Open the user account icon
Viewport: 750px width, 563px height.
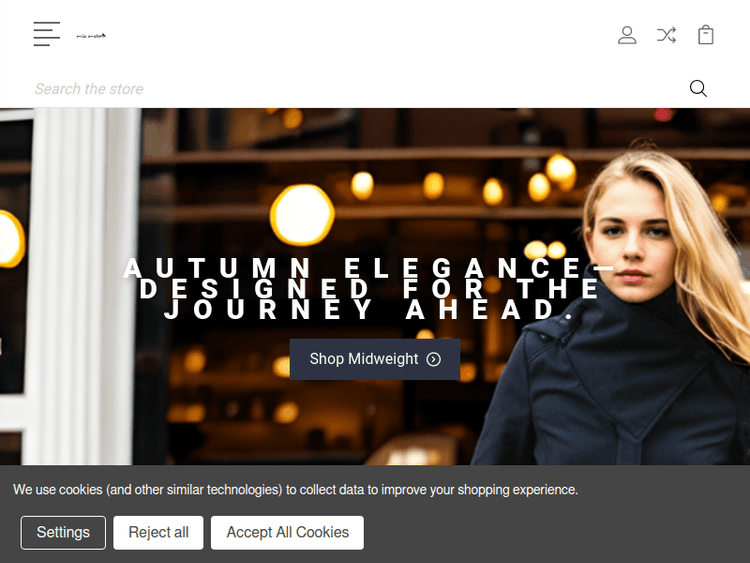click(627, 35)
